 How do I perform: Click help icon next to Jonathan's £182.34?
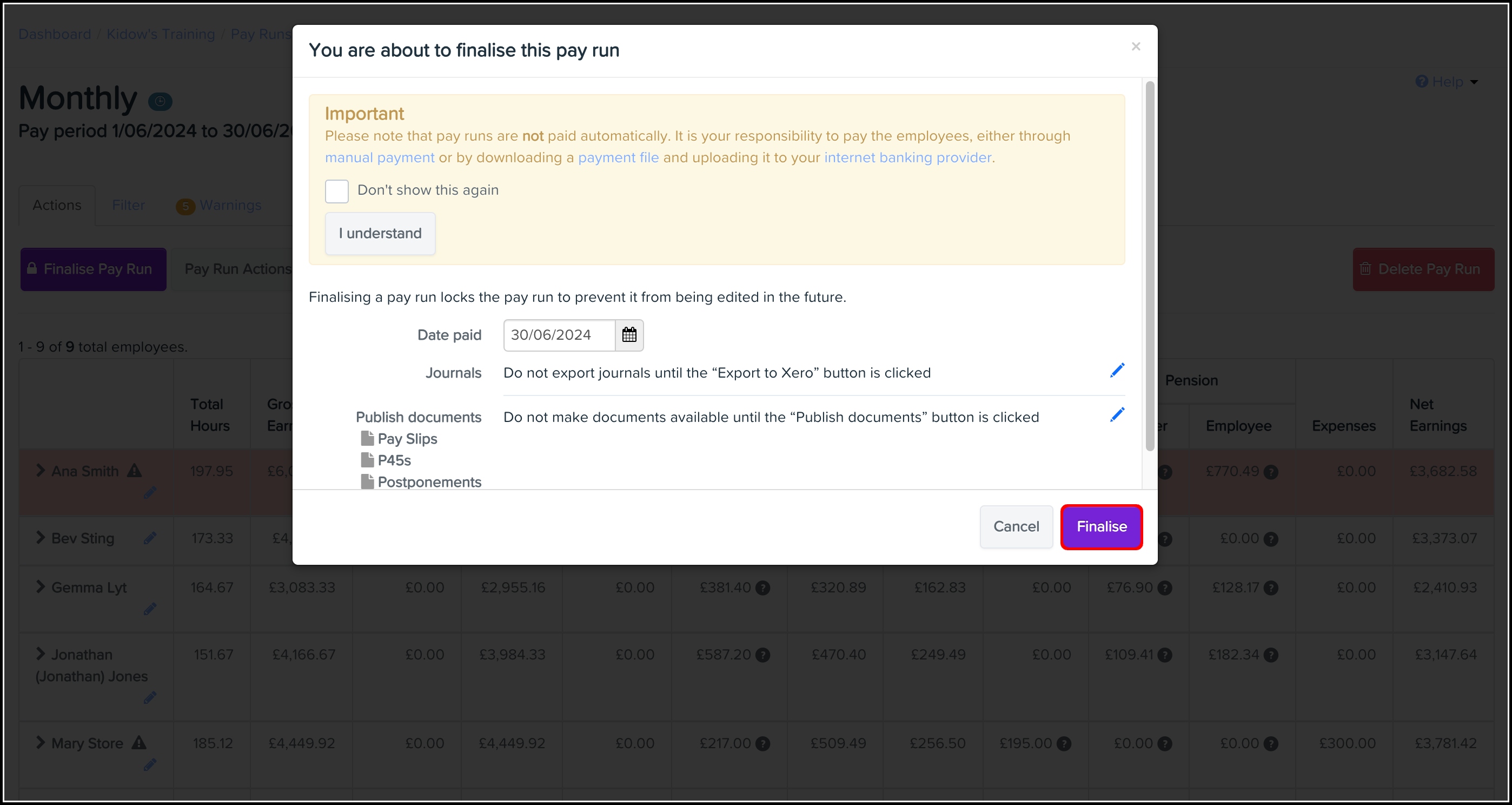click(1271, 655)
